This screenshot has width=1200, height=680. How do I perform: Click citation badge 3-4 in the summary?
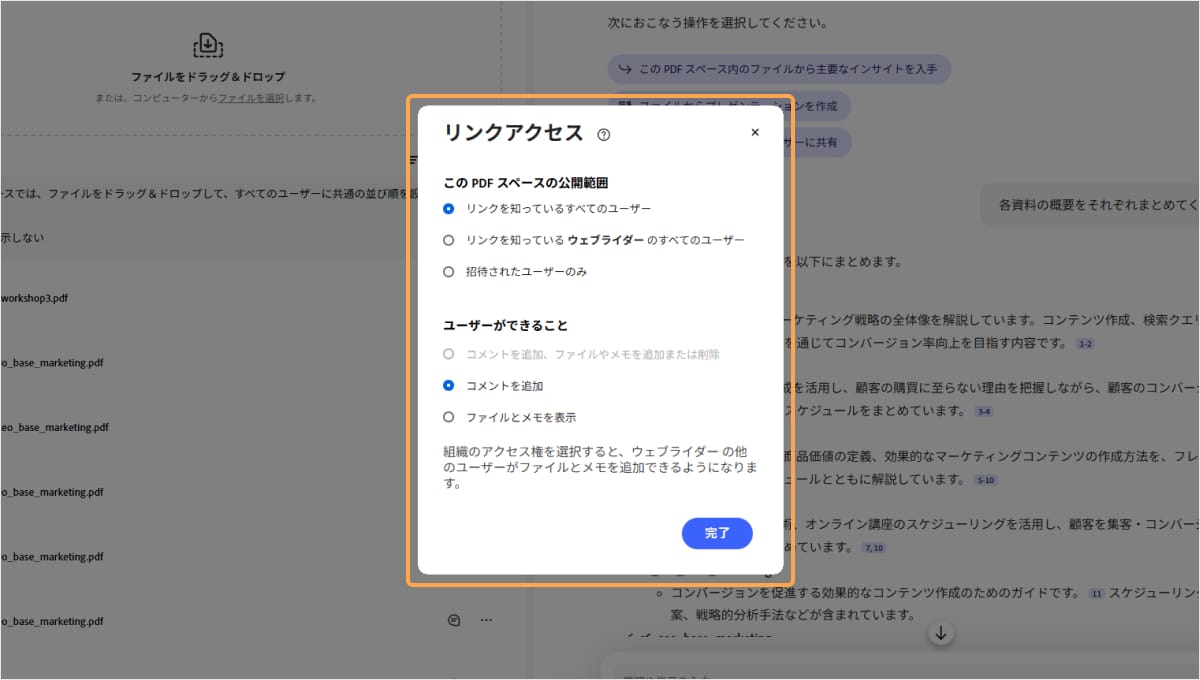[984, 411]
